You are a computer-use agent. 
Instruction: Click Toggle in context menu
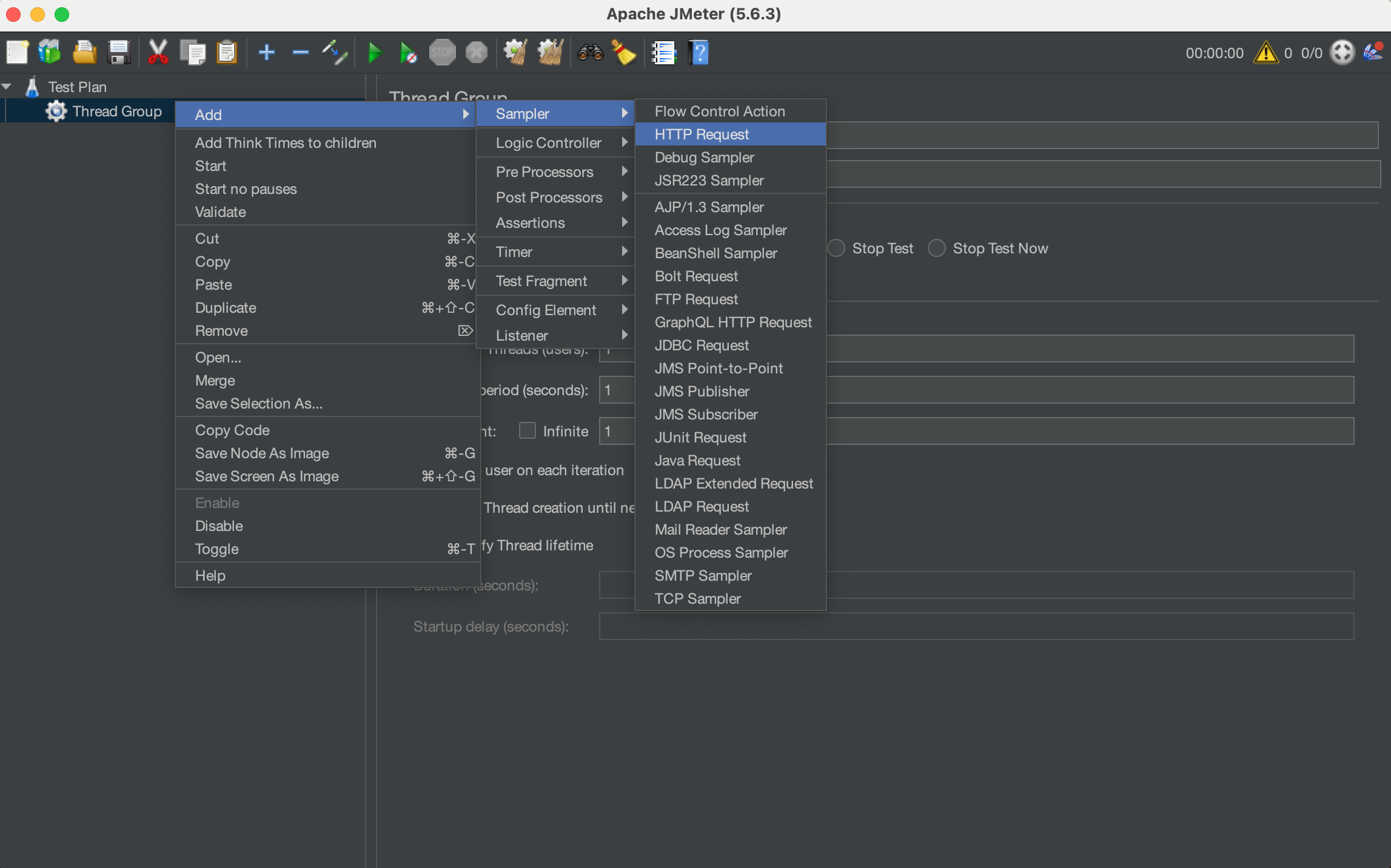327,549
